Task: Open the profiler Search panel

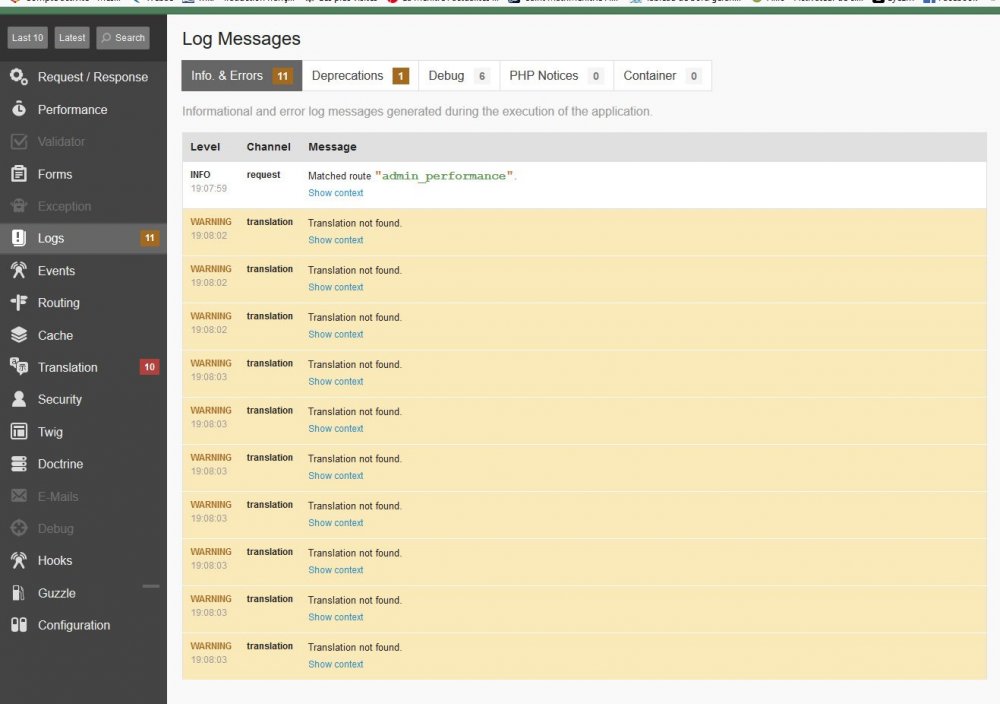Action: (x=122, y=37)
